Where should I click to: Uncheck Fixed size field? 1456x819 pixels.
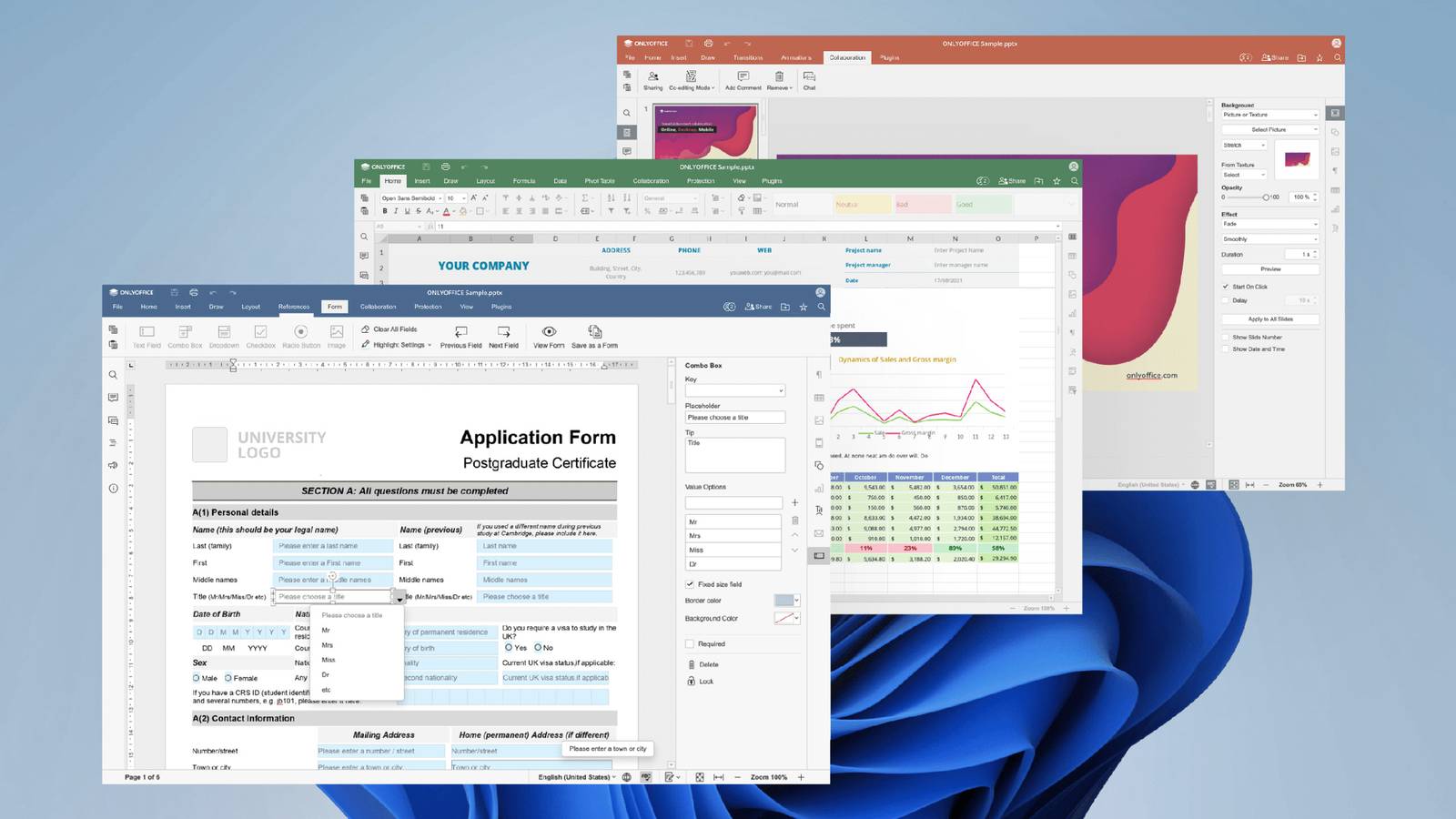coord(689,584)
